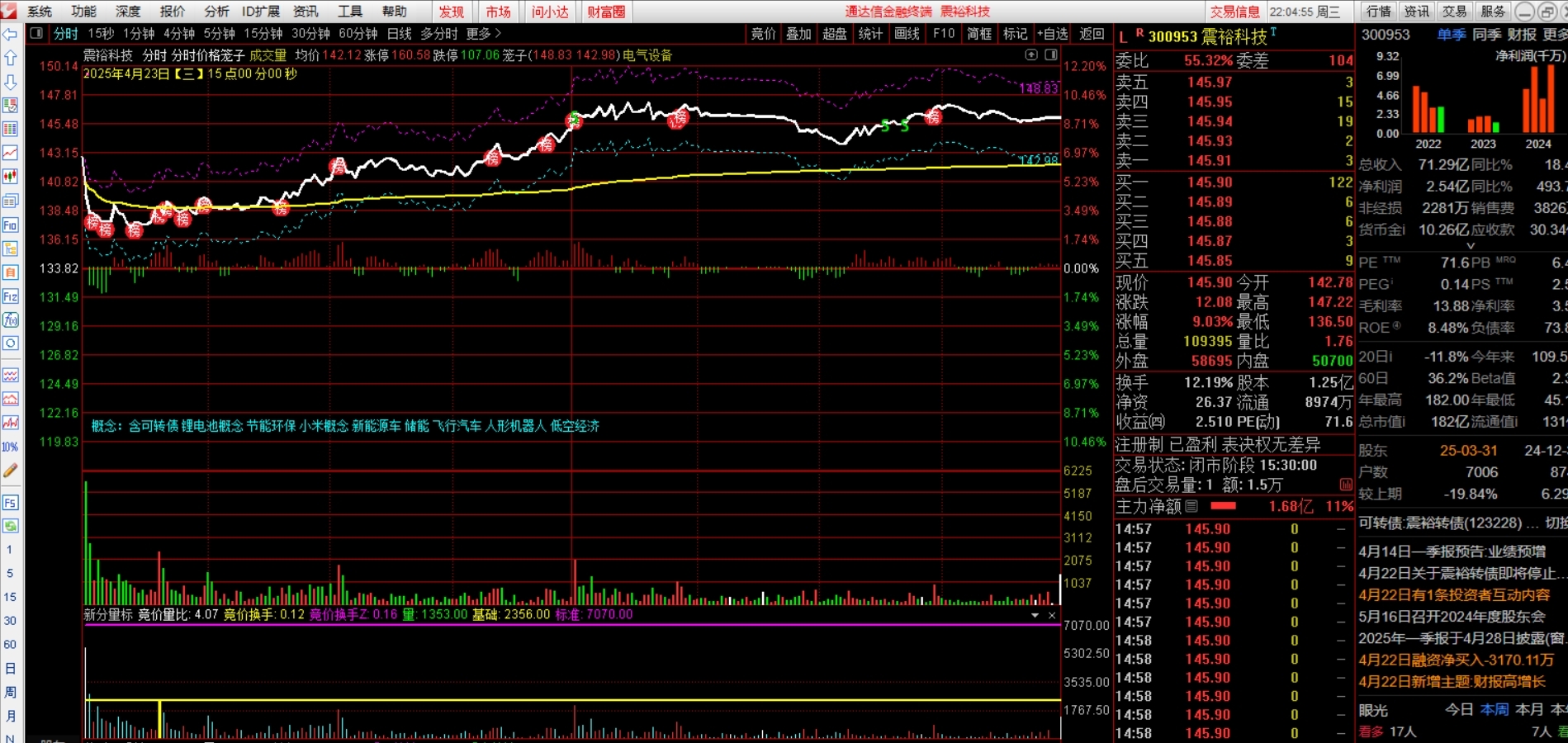Toggle the panel layout icon beside 分时 tab
This screenshot has width=1568, height=743.
[x=36, y=33]
